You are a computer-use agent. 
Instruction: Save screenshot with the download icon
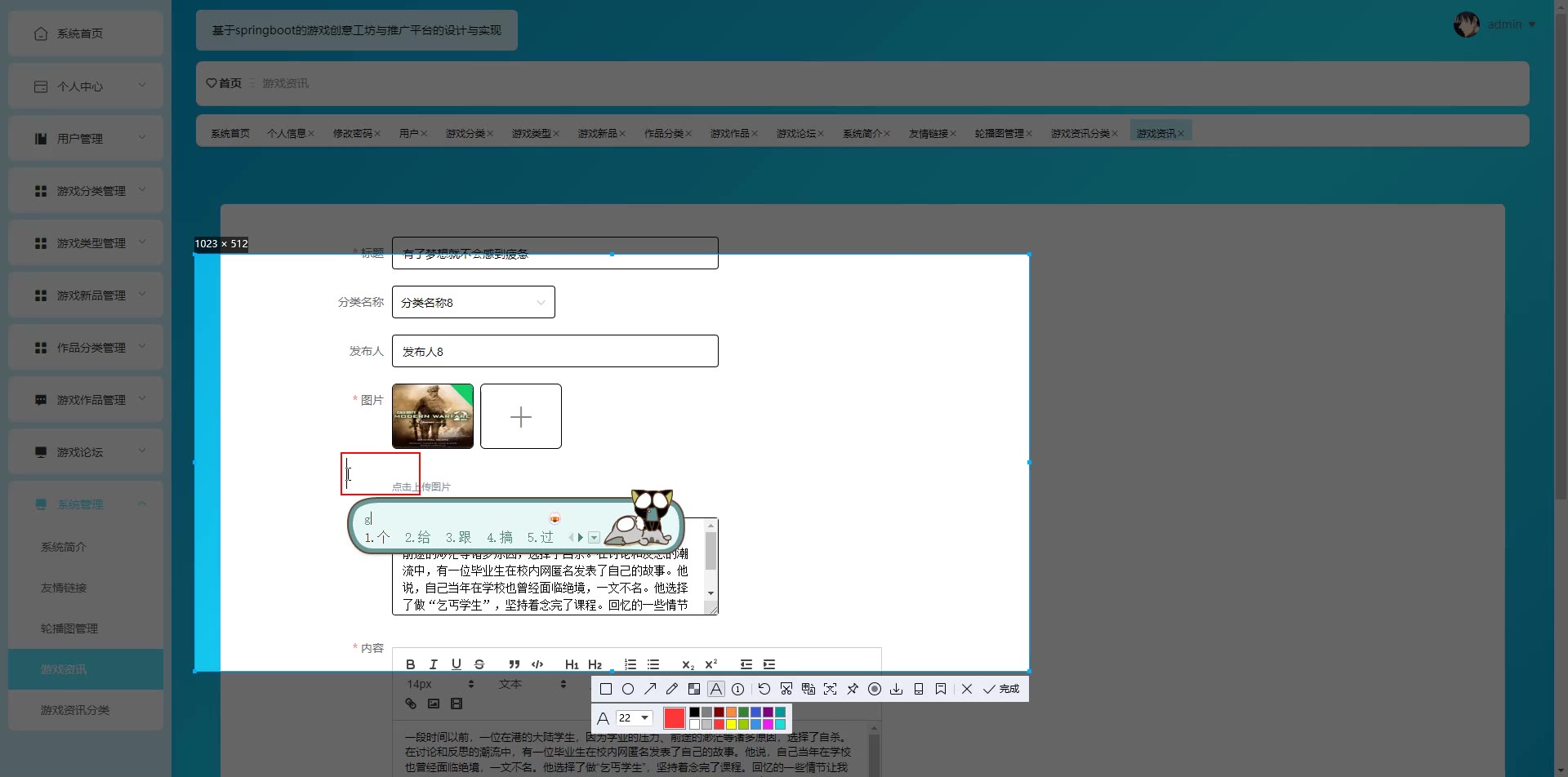pyautogui.click(x=897, y=689)
